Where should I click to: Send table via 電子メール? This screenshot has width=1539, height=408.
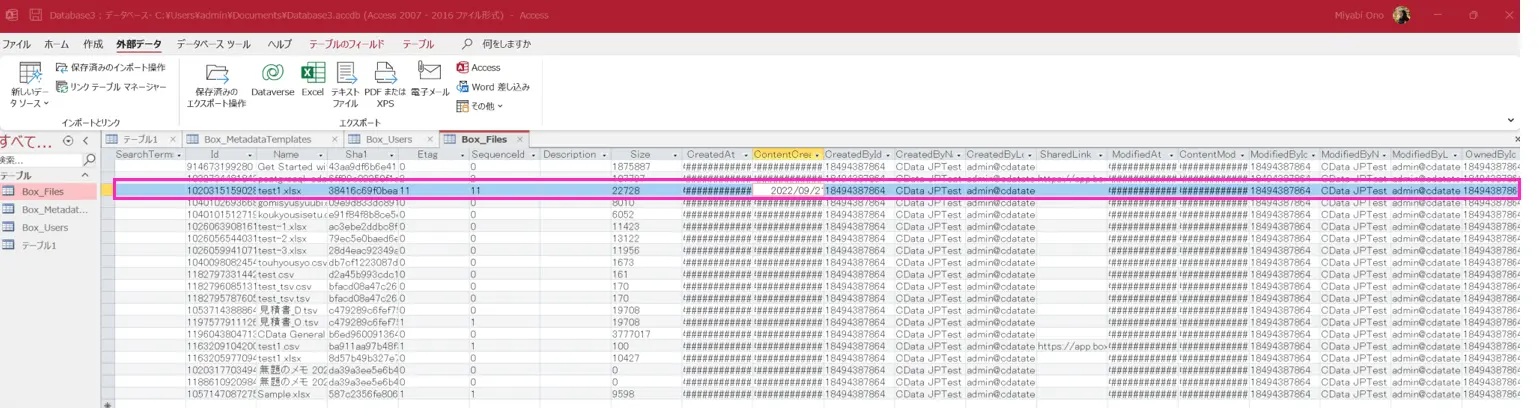430,79
